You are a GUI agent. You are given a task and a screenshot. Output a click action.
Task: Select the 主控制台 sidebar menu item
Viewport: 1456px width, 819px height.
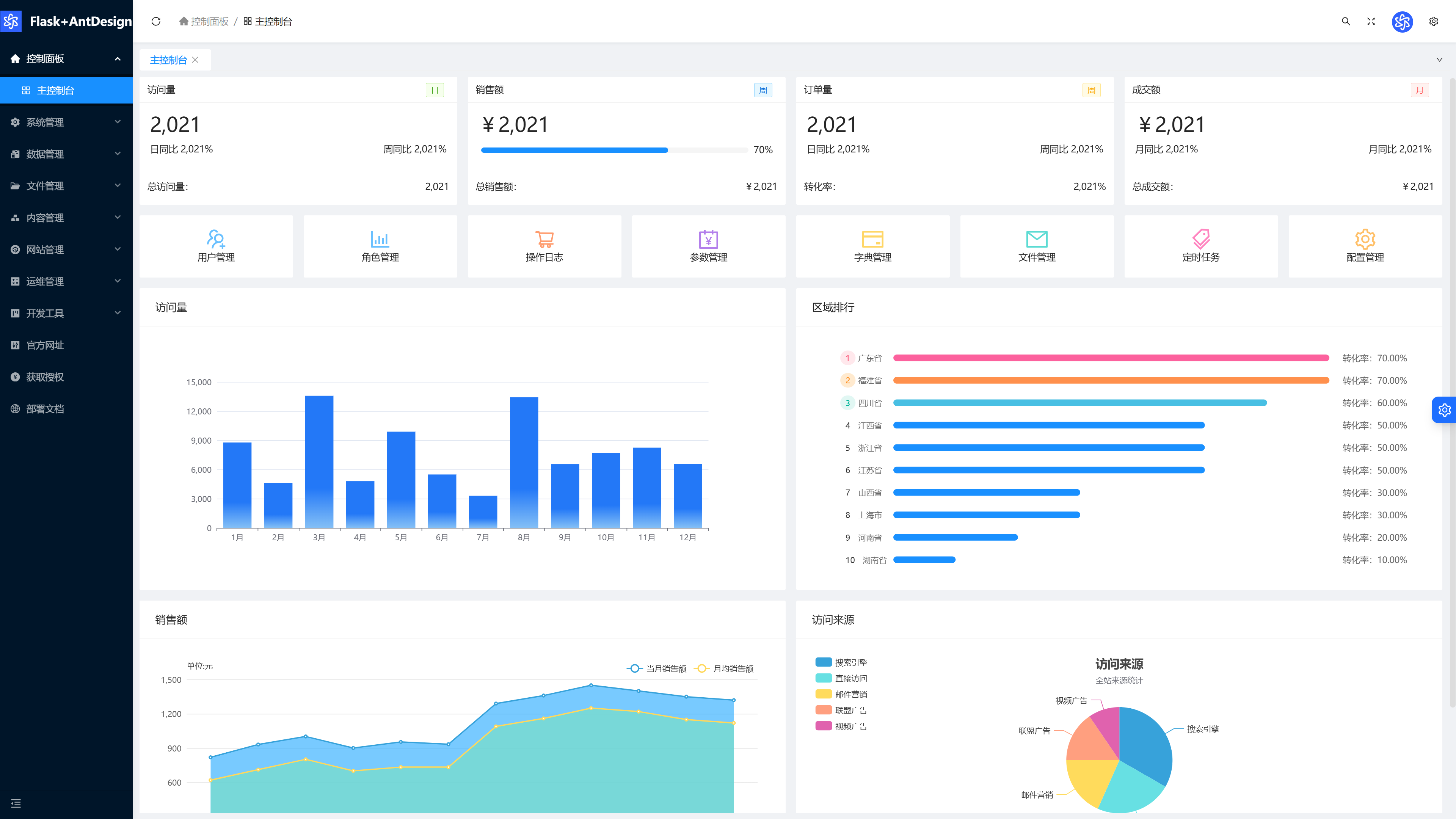(x=66, y=91)
